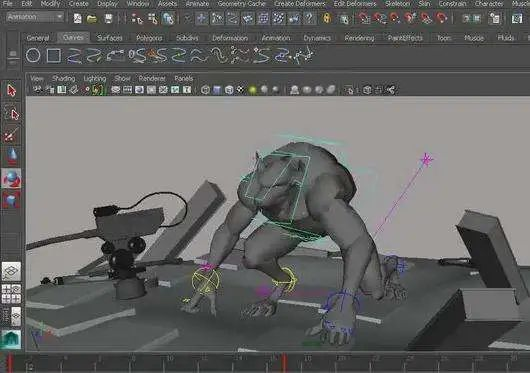Switch to the Polygons shelf tab

[149, 38]
